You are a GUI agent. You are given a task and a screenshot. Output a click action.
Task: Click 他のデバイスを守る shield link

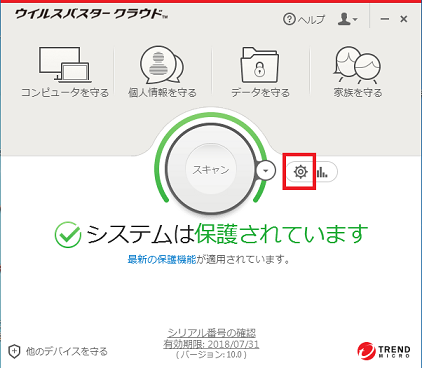coord(58,351)
